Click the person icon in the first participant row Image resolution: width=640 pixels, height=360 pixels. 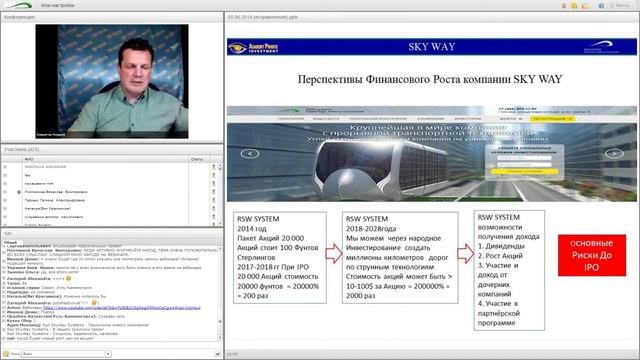213,167
